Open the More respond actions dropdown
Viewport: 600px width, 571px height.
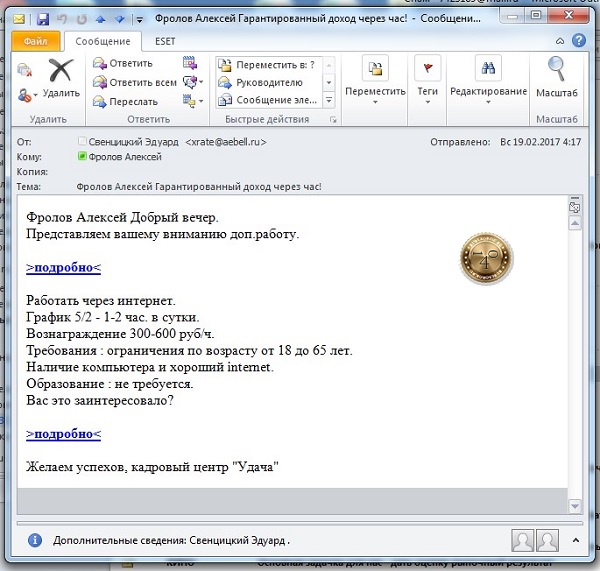click(x=193, y=101)
